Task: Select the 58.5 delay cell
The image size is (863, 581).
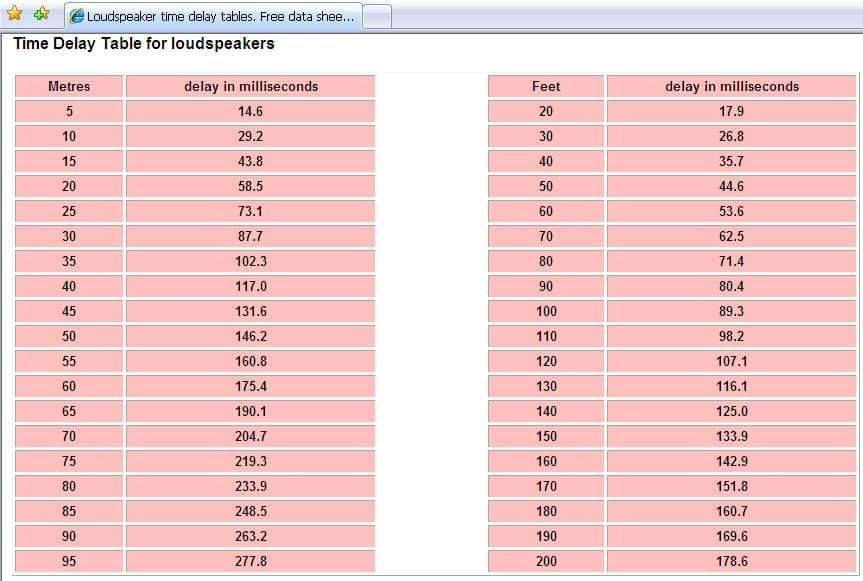Action: pyautogui.click(x=250, y=187)
